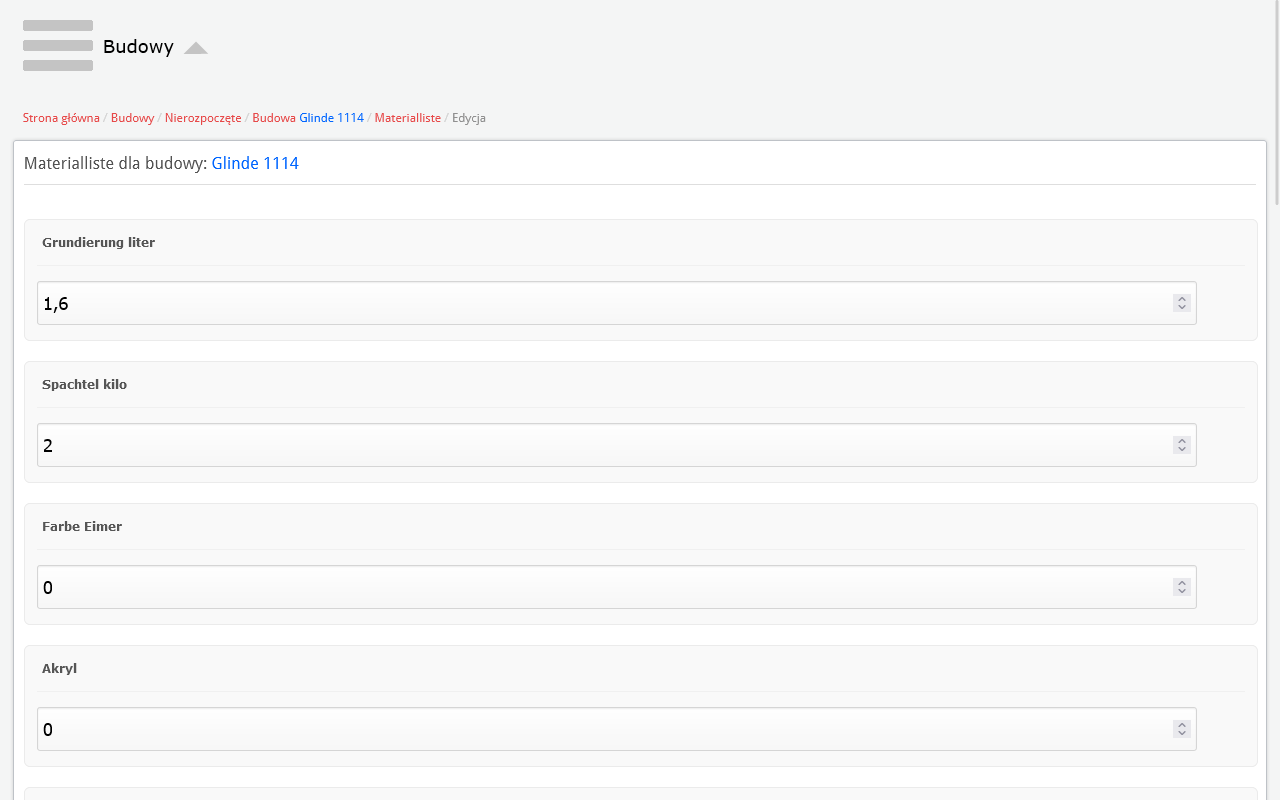Screen dimensions: 1280x800
Task: Focus the Grundierung liter input field
Action: [x=600, y=303]
